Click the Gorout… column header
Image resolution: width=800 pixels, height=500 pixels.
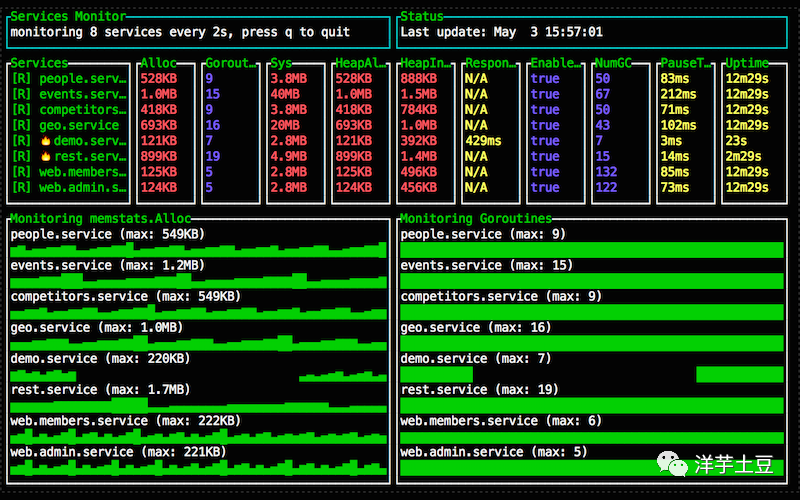click(231, 63)
